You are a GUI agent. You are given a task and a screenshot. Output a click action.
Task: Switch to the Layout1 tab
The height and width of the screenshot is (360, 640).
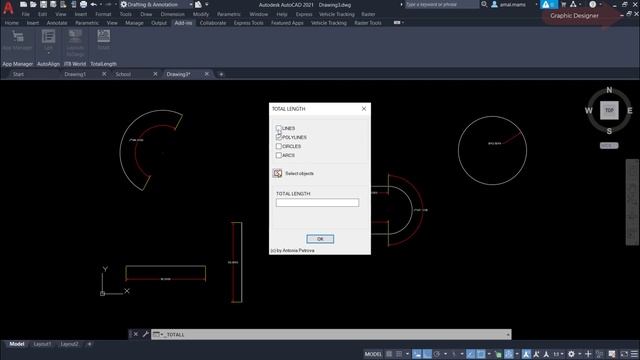click(42, 344)
